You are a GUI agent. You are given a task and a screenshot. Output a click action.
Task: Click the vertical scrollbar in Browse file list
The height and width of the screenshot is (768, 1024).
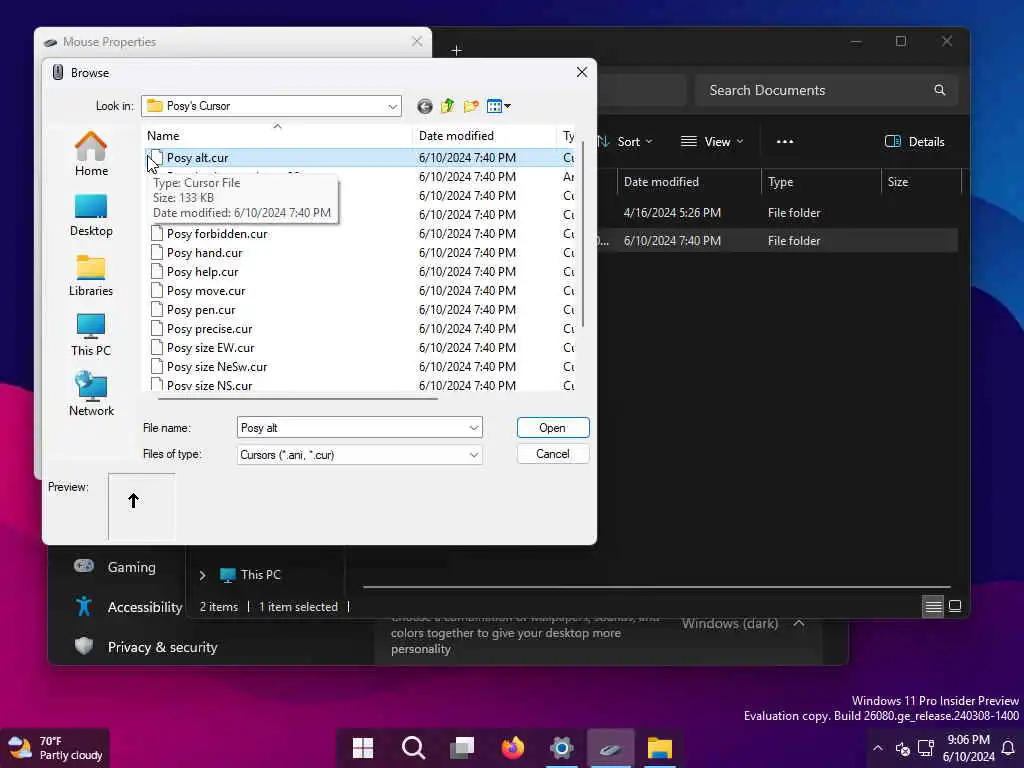(582, 235)
